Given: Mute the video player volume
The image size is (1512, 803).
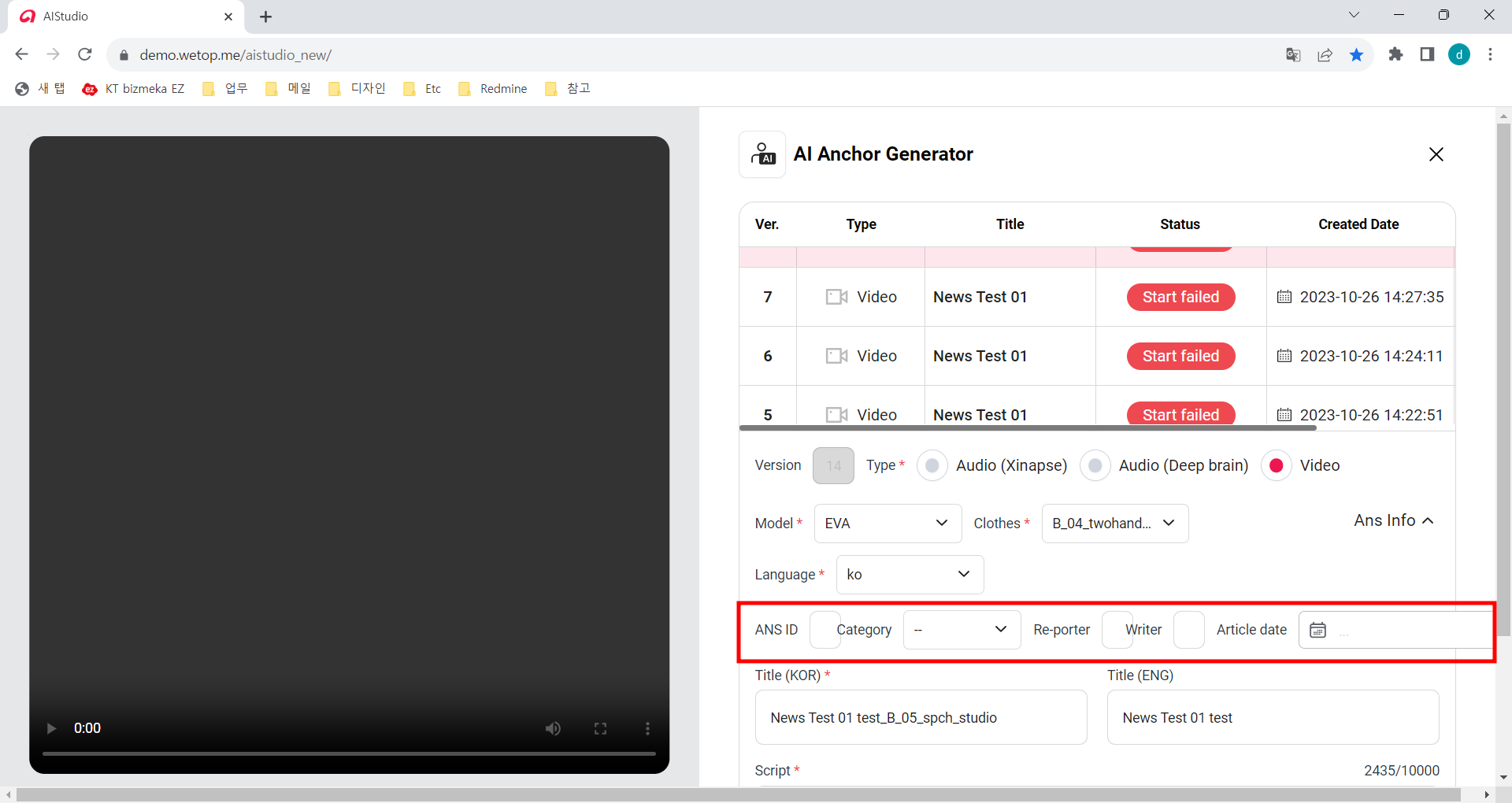Looking at the screenshot, I should click(x=553, y=728).
